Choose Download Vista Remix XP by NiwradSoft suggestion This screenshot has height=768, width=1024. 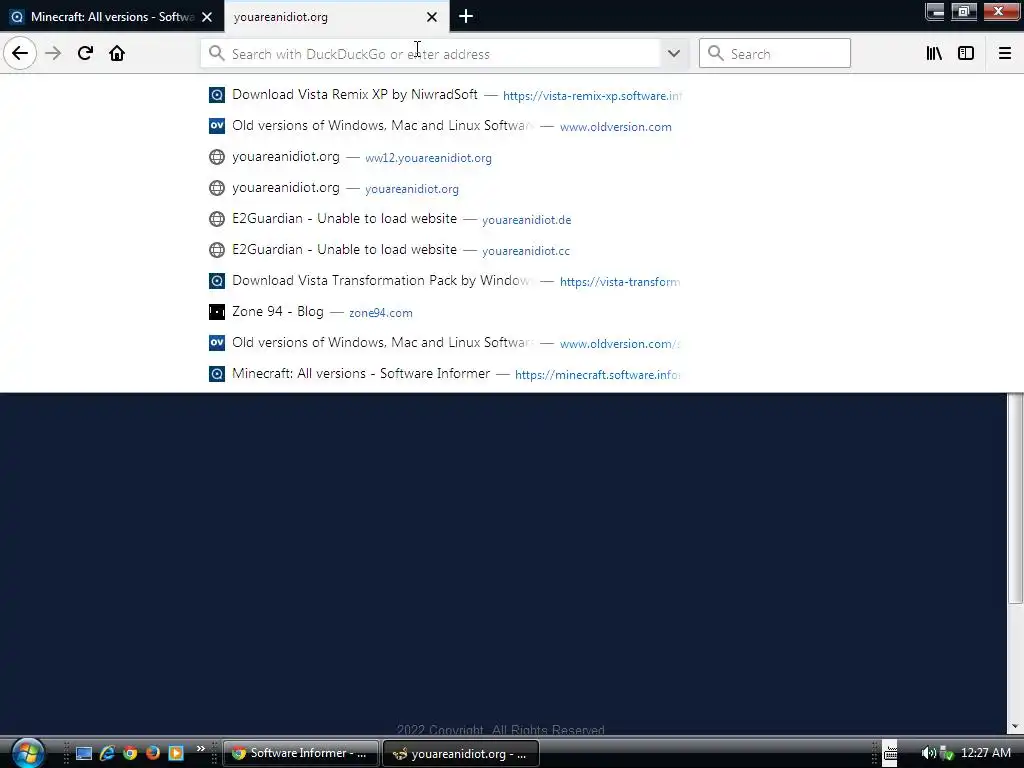coord(444,95)
